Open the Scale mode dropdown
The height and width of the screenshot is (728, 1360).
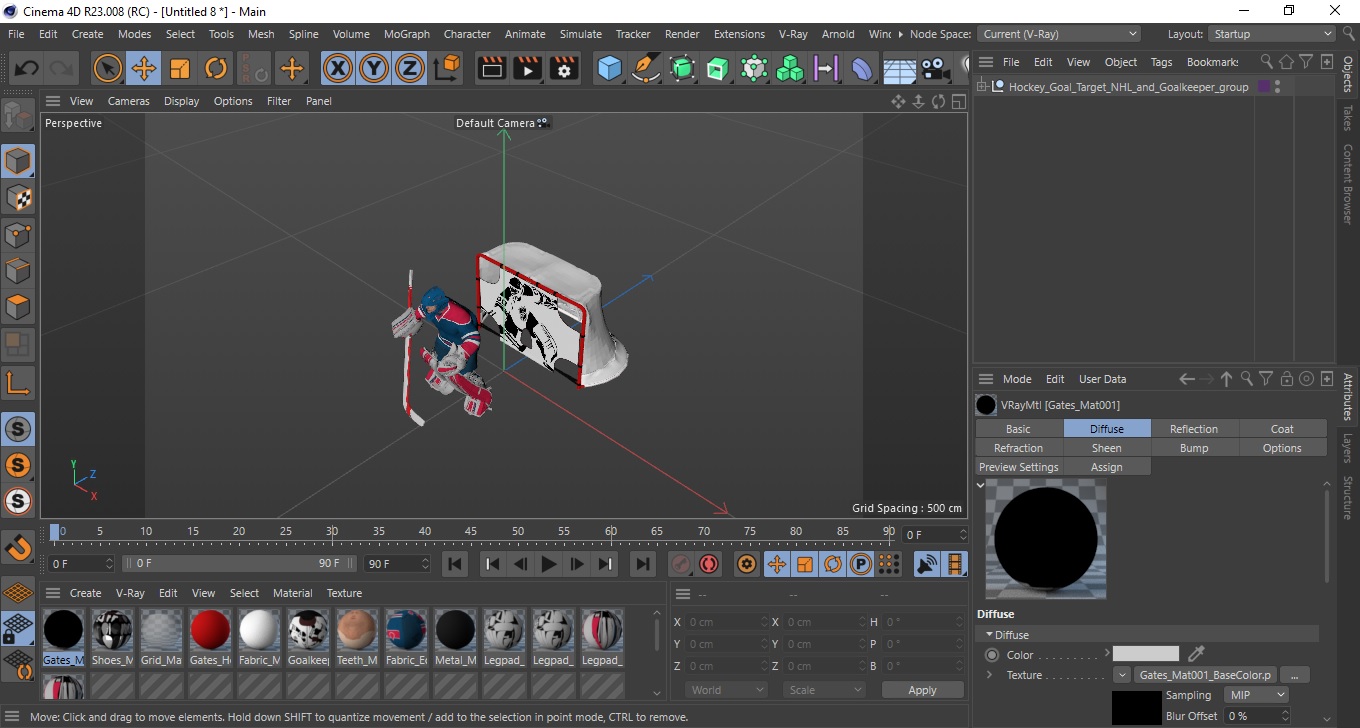point(824,690)
